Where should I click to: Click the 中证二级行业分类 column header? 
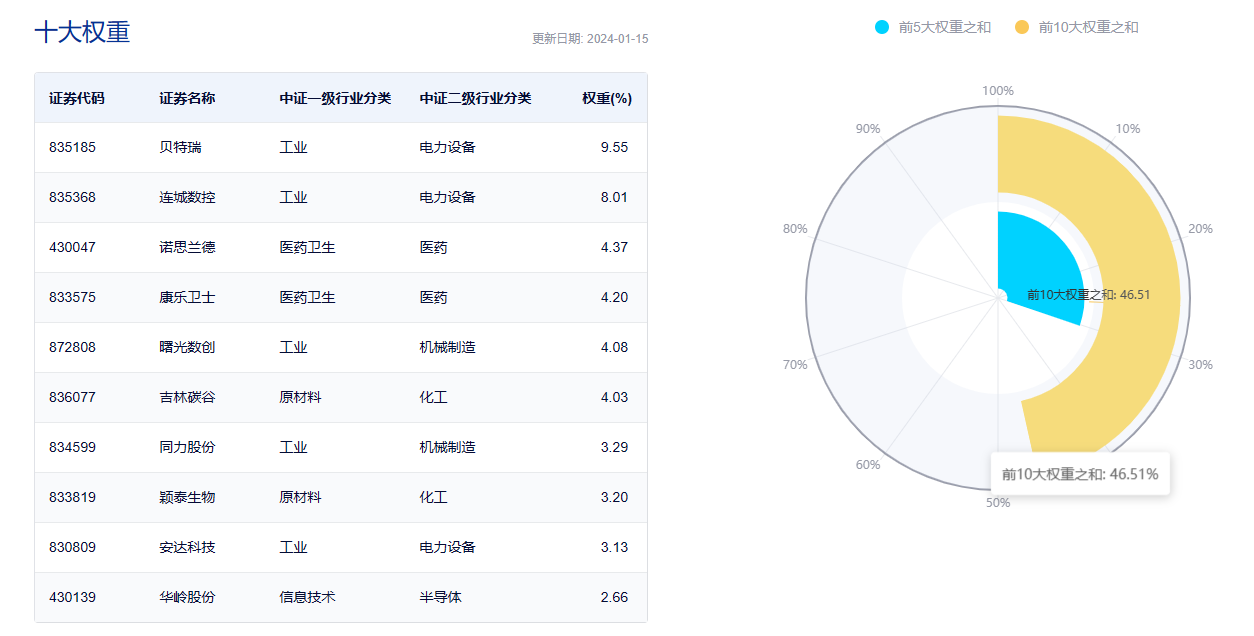475,98
